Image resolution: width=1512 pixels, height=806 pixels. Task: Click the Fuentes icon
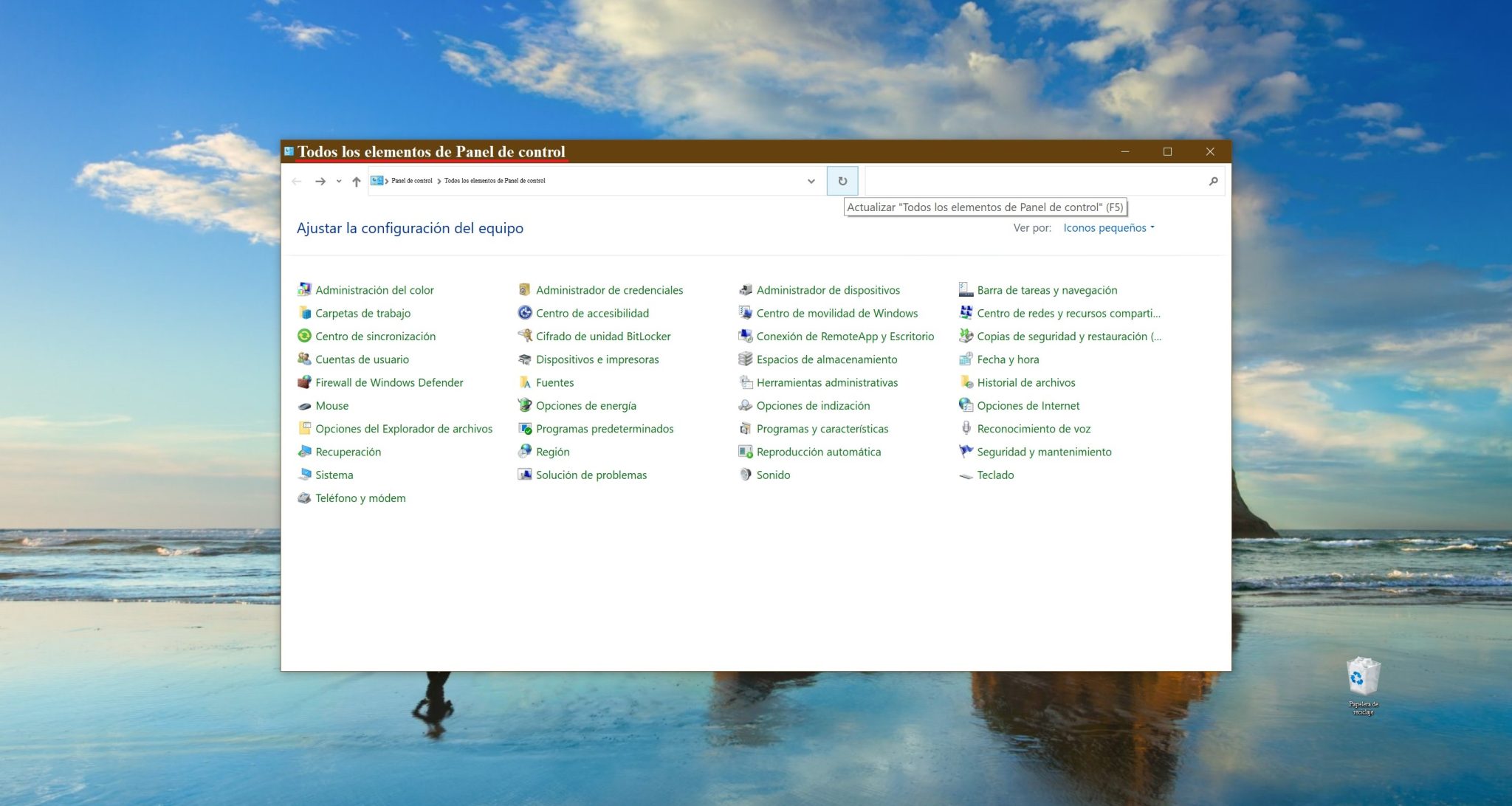525,382
